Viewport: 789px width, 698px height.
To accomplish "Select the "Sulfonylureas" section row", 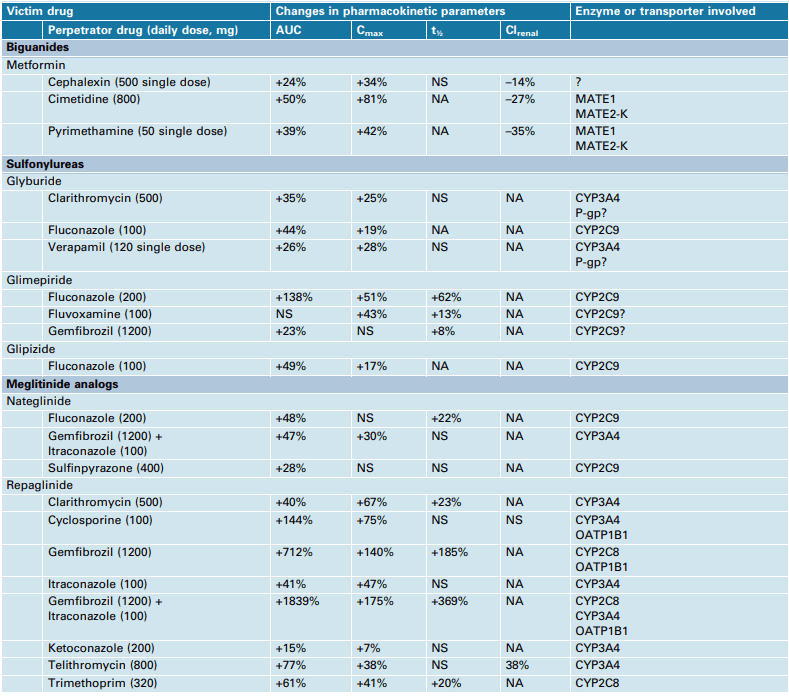I will 394,164.
